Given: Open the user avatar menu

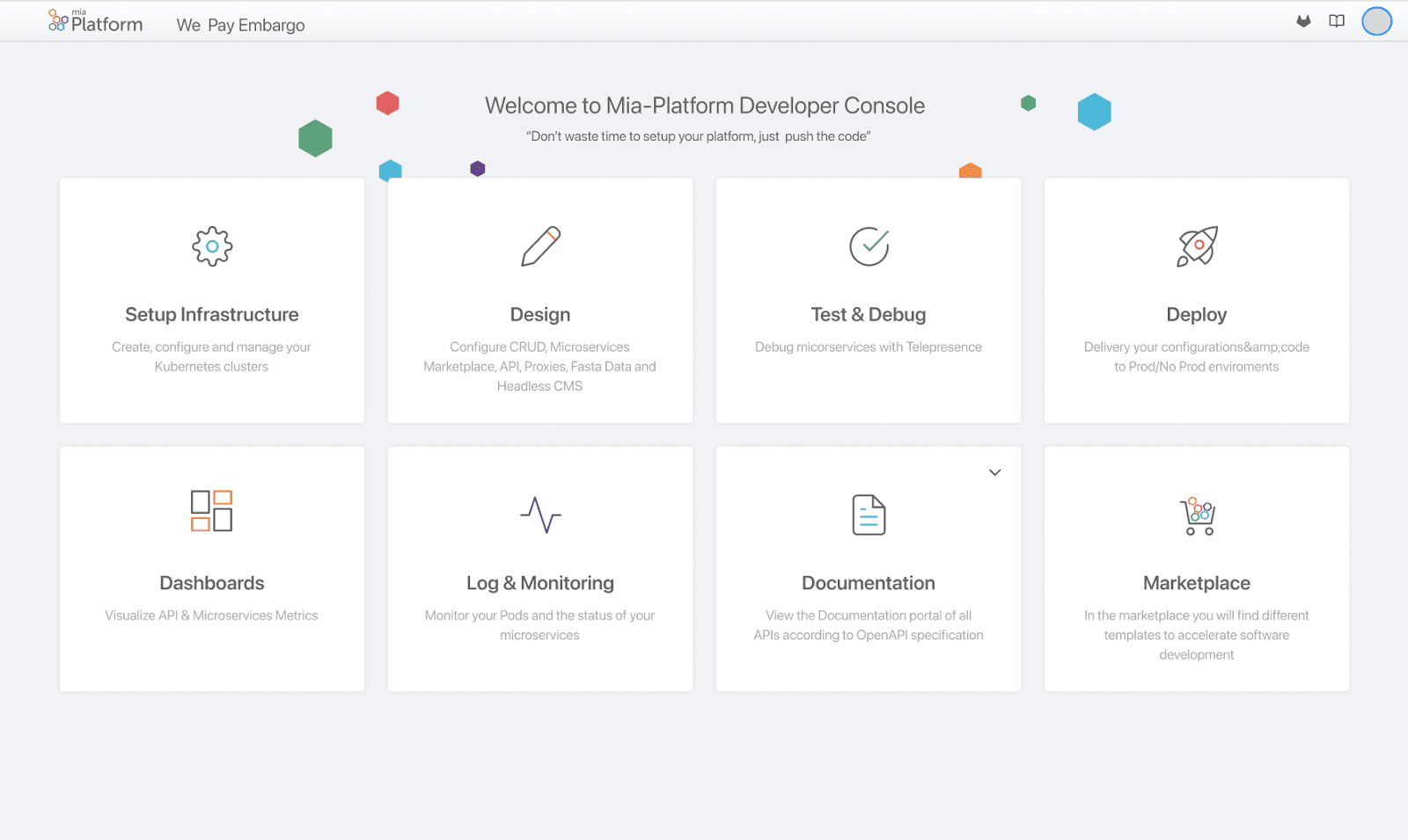Looking at the screenshot, I should click(x=1376, y=21).
